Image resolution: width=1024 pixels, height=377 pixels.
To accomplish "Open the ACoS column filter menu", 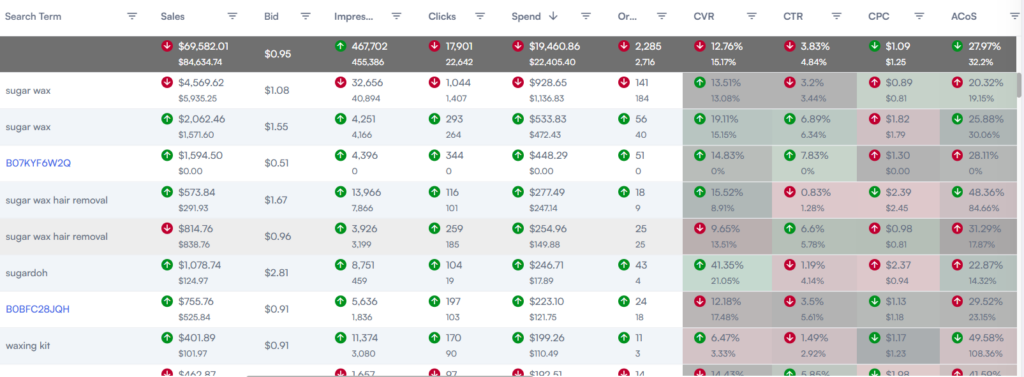I will click(1006, 16).
